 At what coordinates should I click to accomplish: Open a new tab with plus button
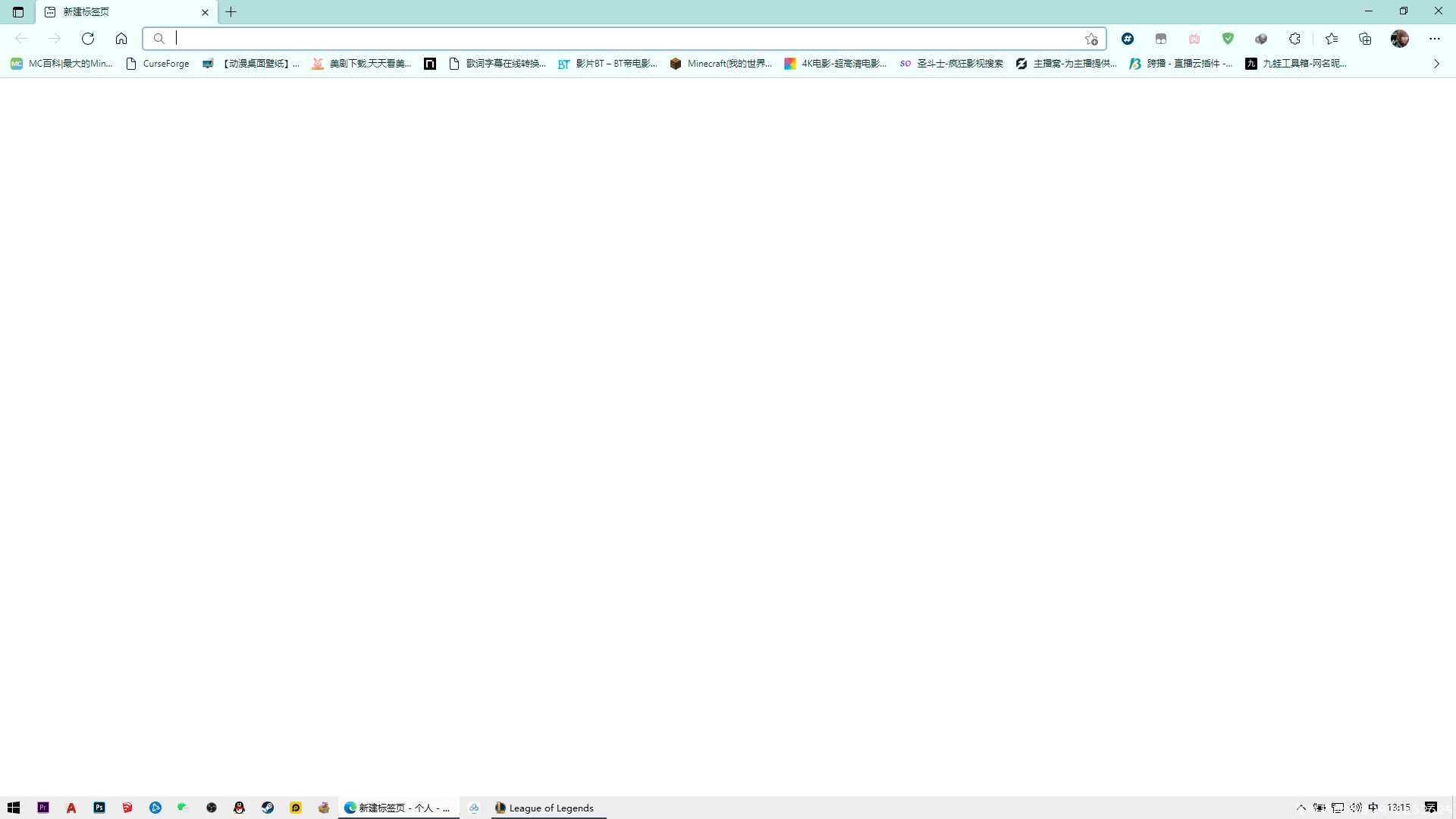(231, 12)
